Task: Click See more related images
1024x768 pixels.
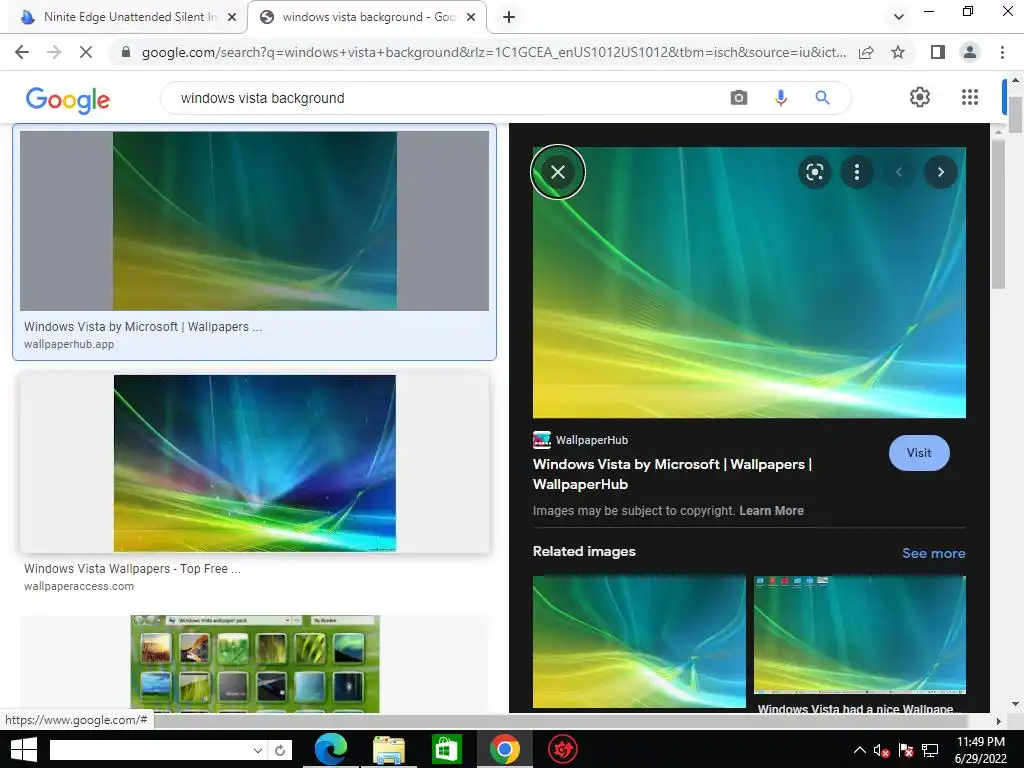Action: (x=933, y=553)
